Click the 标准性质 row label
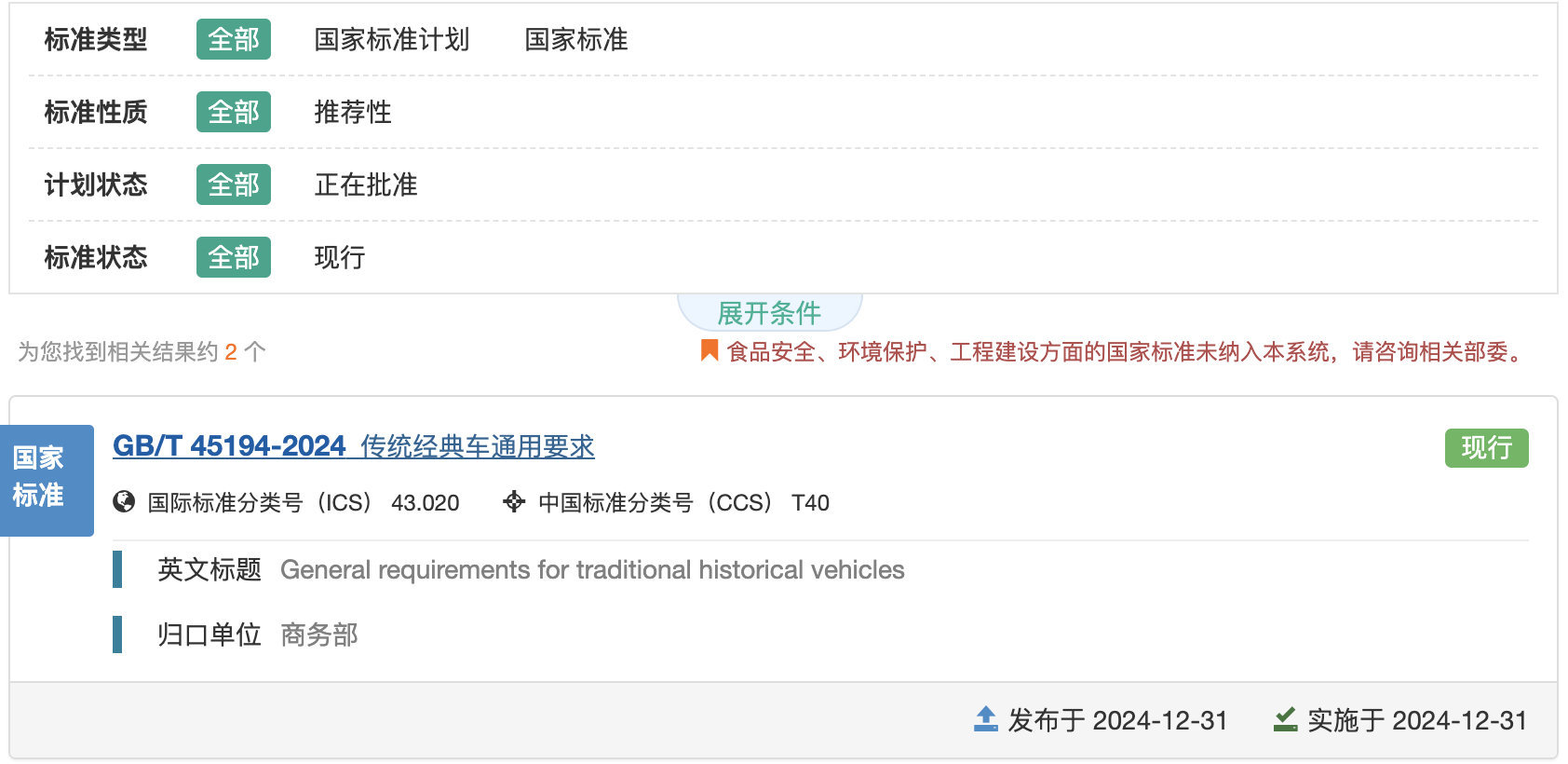Image resolution: width=1568 pixels, height=764 pixels. point(96,112)
